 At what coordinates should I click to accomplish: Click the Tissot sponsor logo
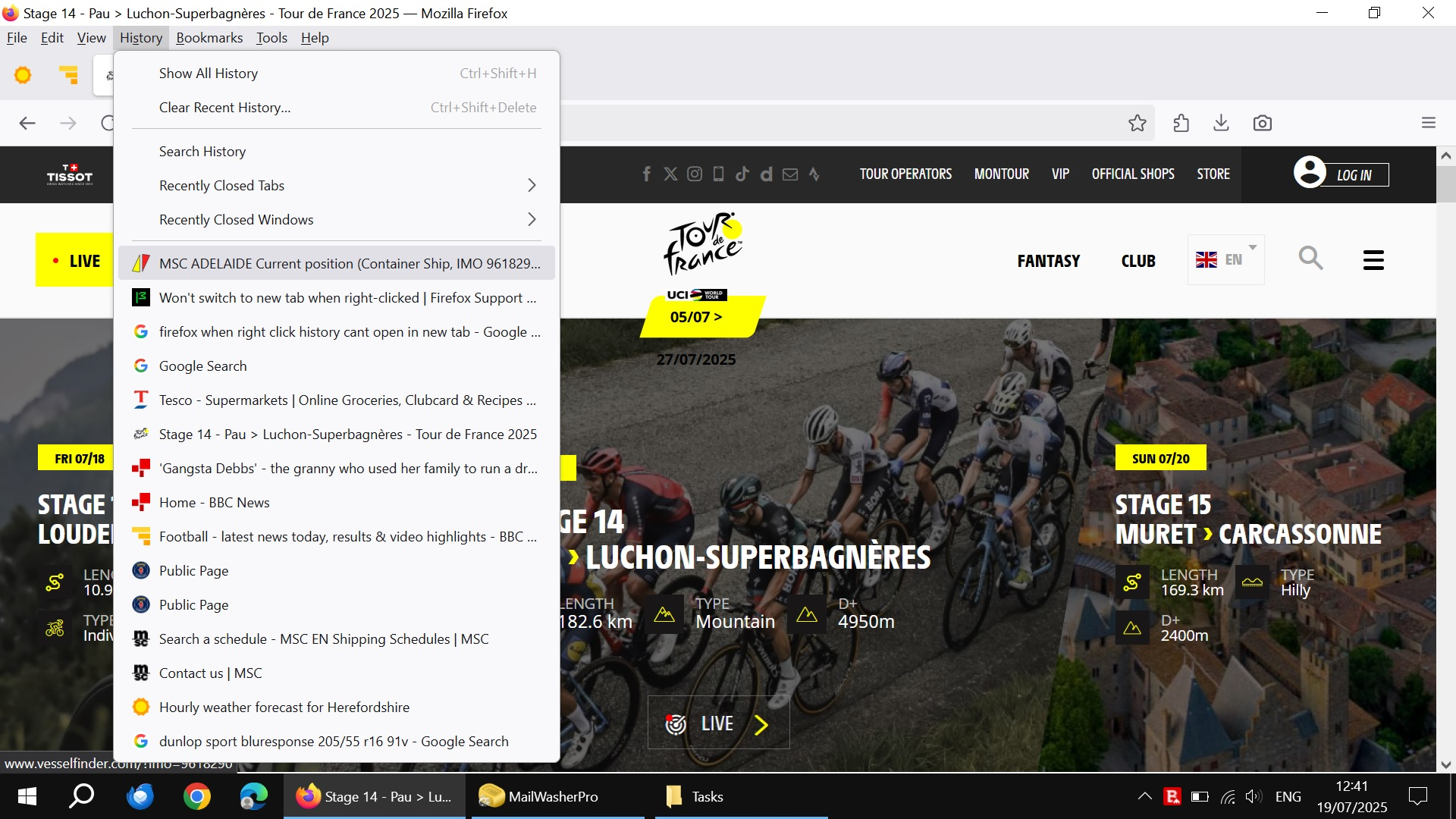(70, 174)
